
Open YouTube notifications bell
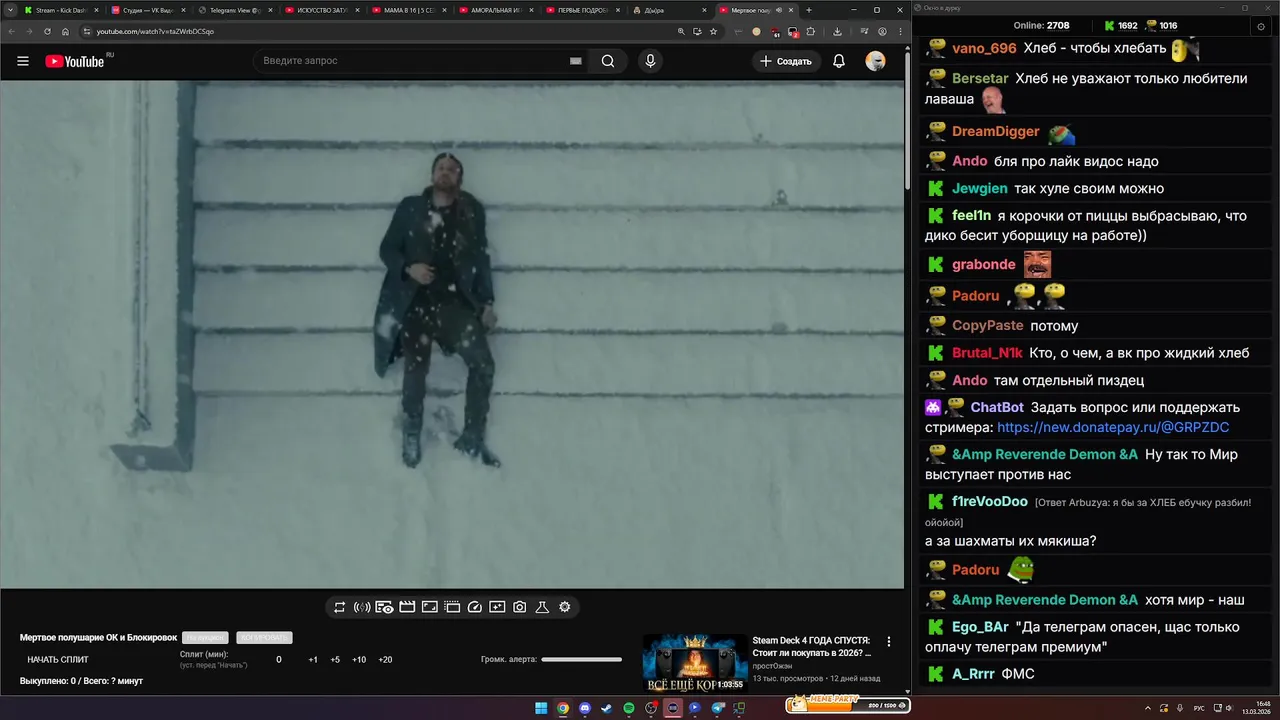(839, 61)
